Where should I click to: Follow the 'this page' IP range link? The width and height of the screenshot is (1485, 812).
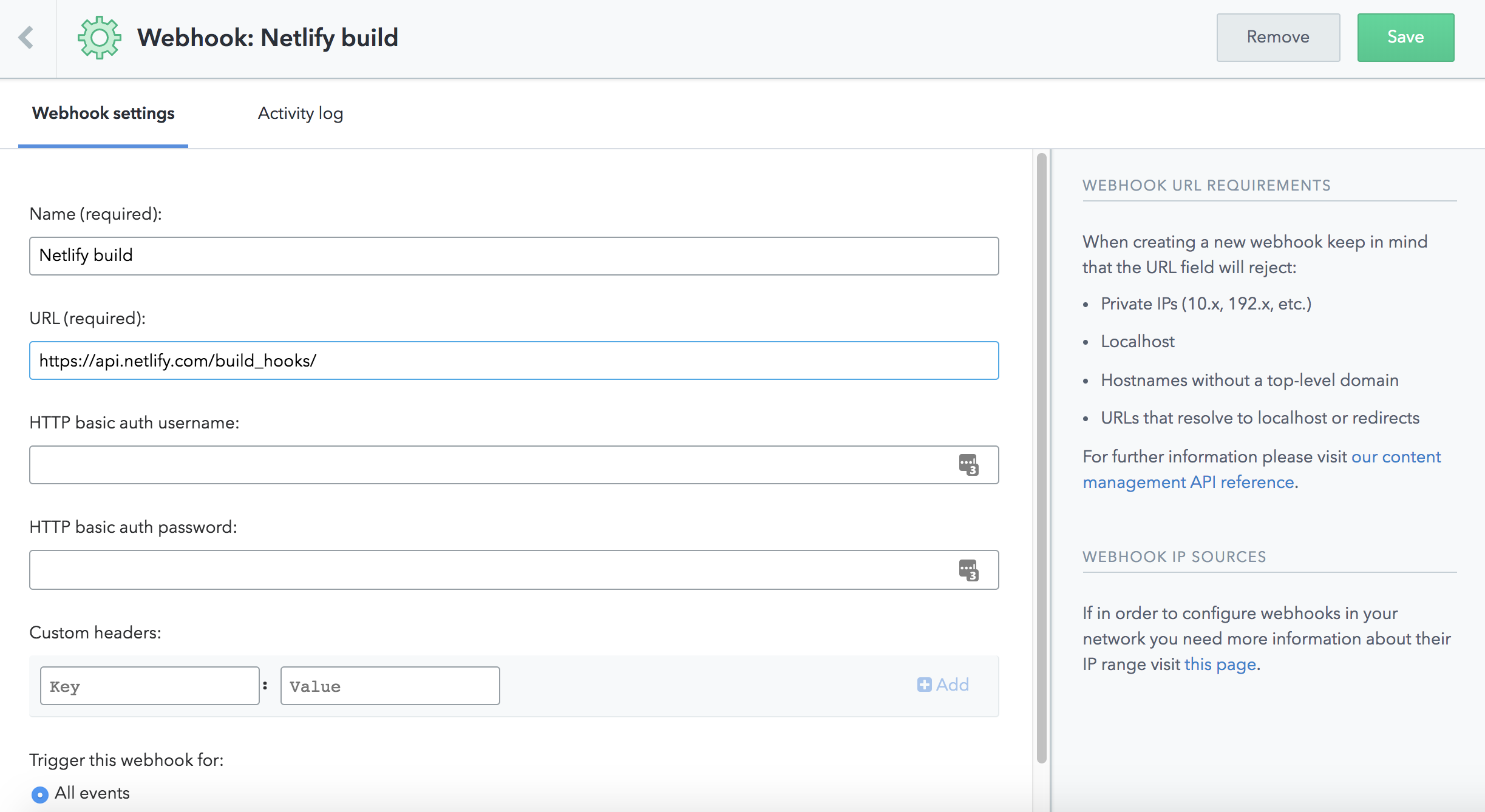tap(1220, 664)
